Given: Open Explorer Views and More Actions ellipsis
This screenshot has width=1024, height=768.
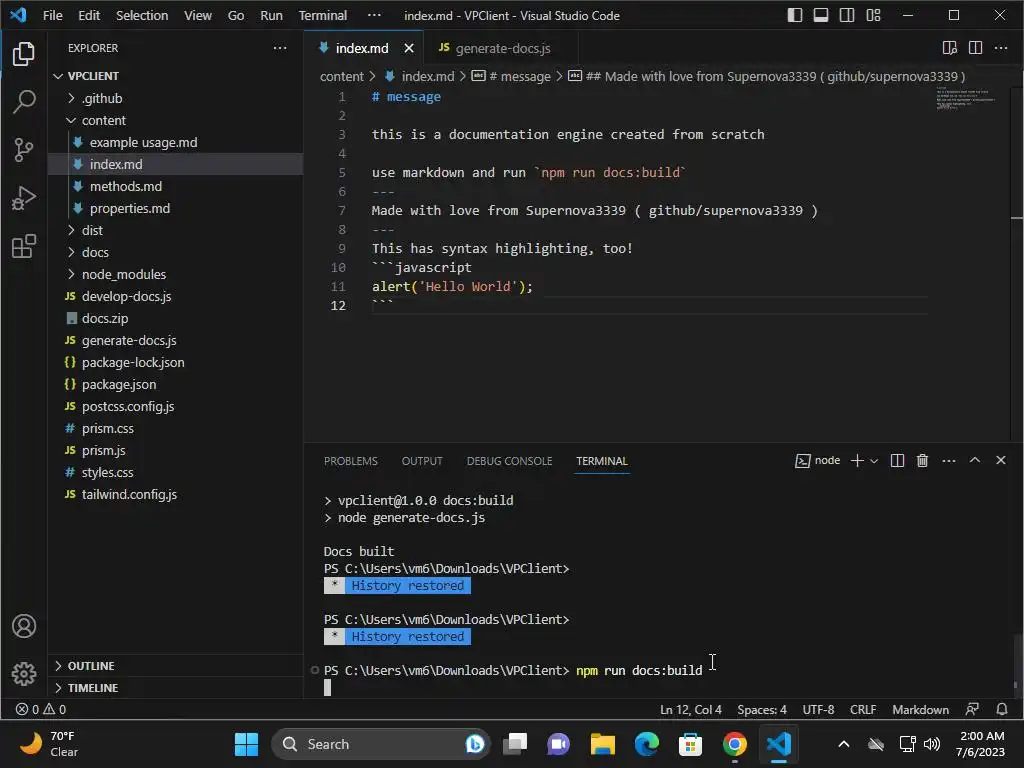Looking at the screenshot, I should click(280, 48).
